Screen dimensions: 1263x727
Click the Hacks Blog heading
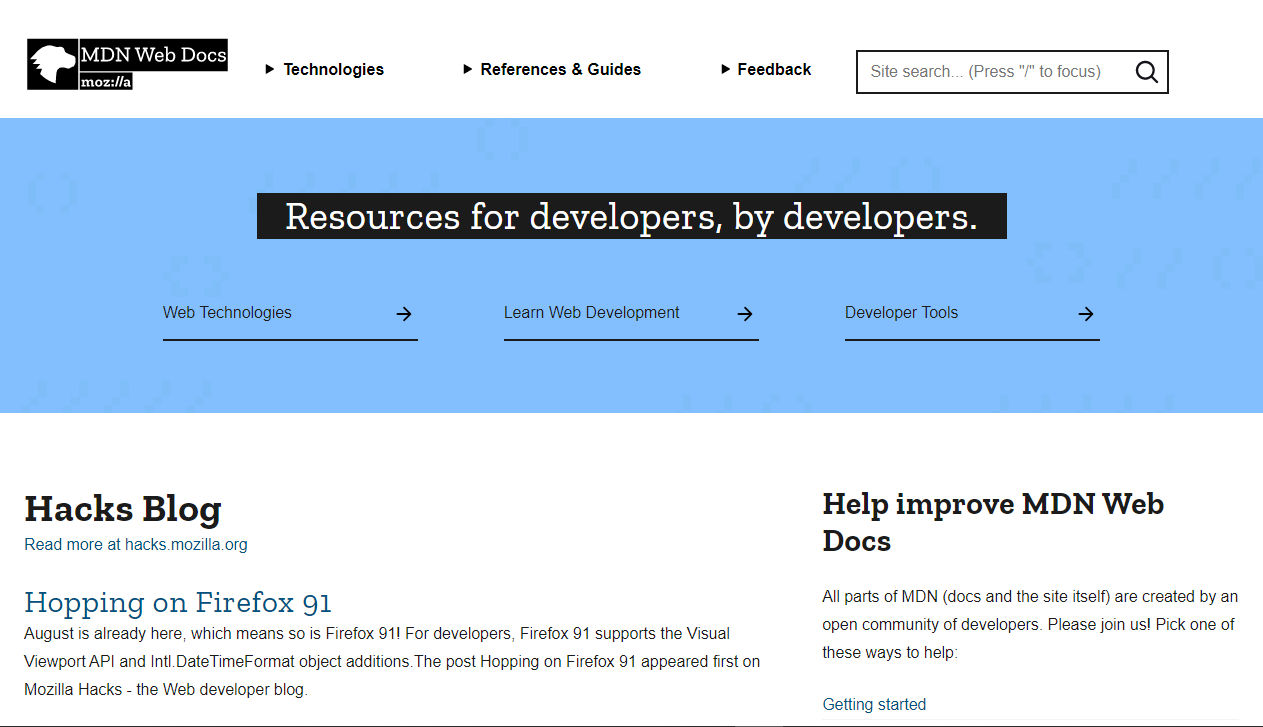(123, 509)
